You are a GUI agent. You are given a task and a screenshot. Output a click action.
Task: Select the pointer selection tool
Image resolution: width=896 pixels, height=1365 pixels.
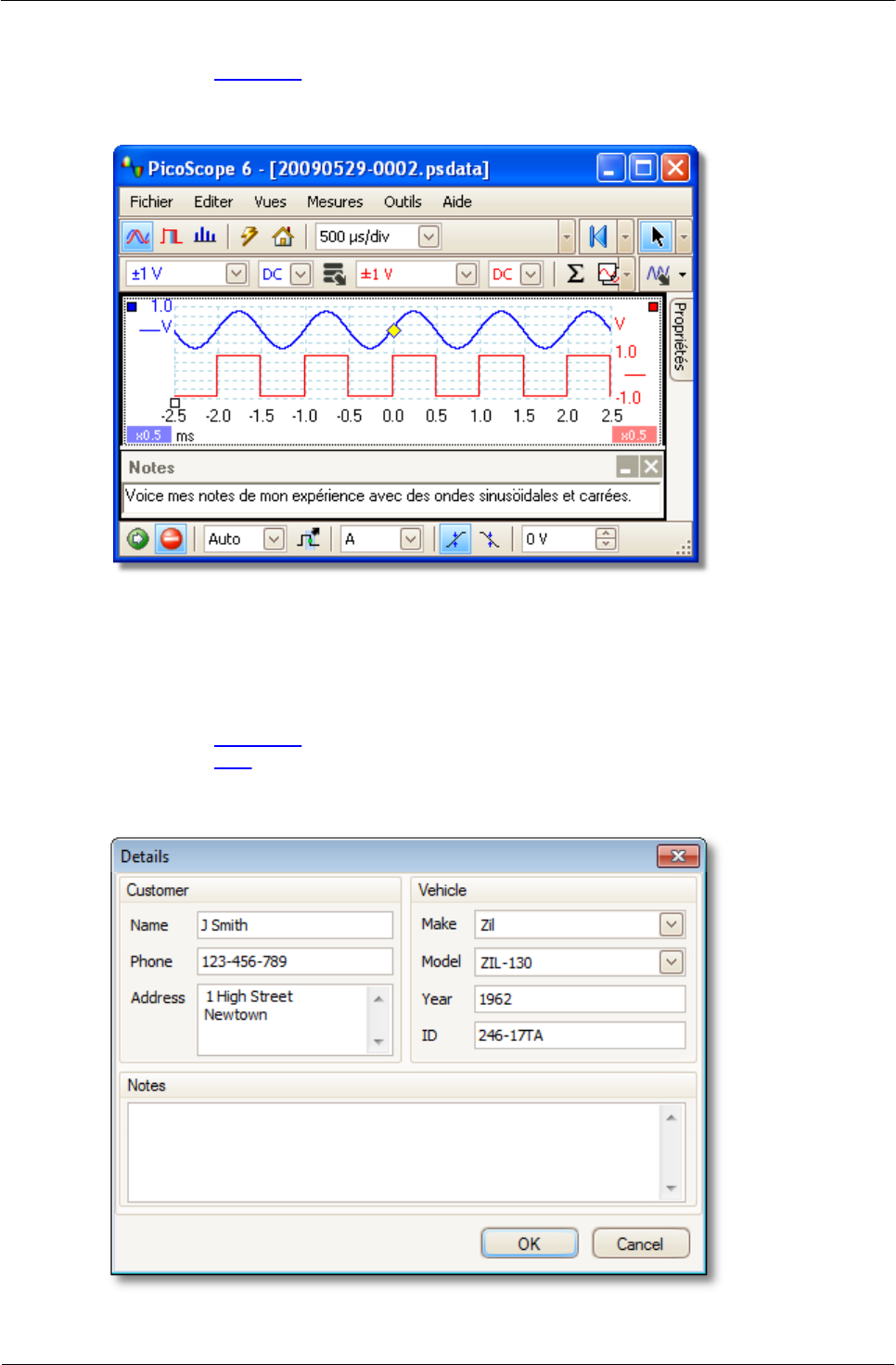[657, 237]
